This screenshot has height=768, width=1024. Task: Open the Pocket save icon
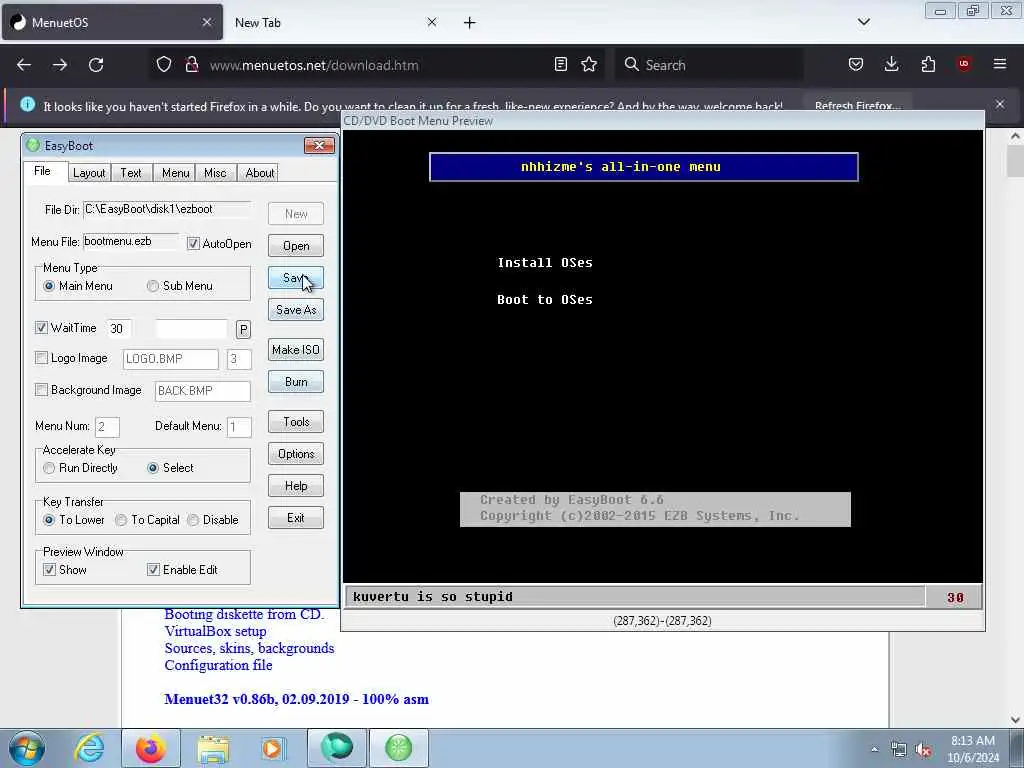pos(856,65)
